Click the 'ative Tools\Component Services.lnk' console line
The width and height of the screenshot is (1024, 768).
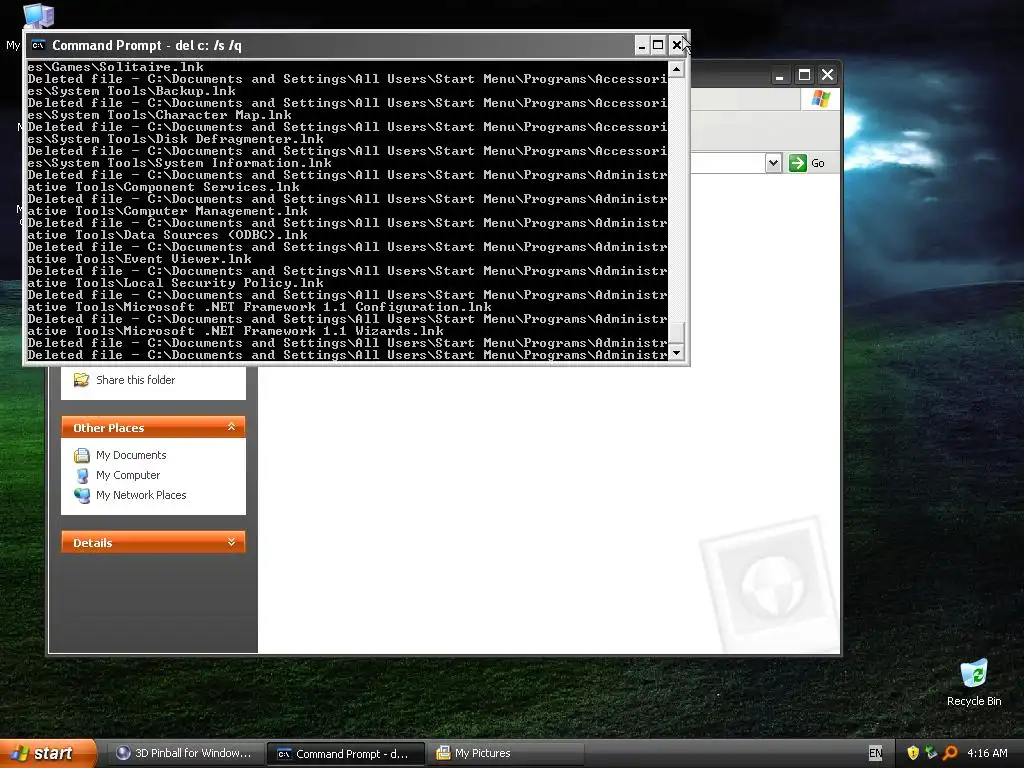[163, 187]
